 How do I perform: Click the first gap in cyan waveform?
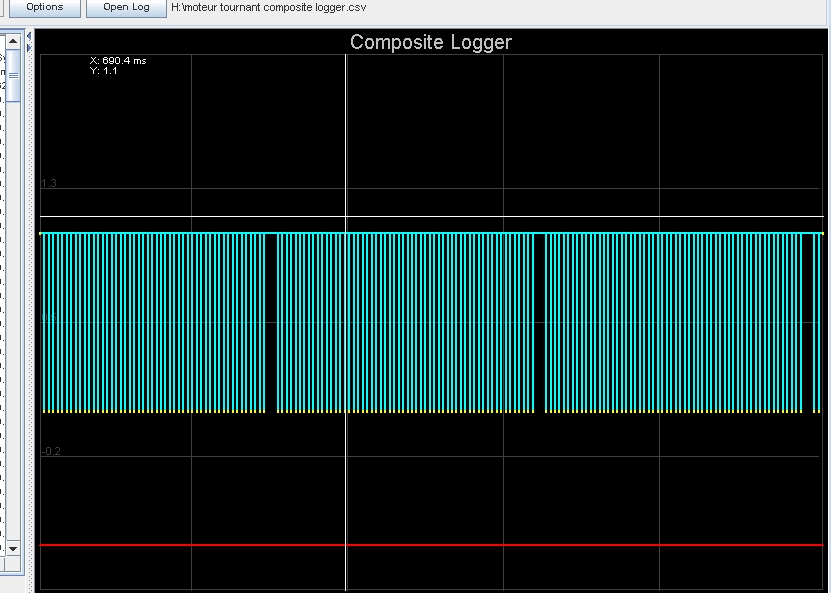(x=271, y=322)
